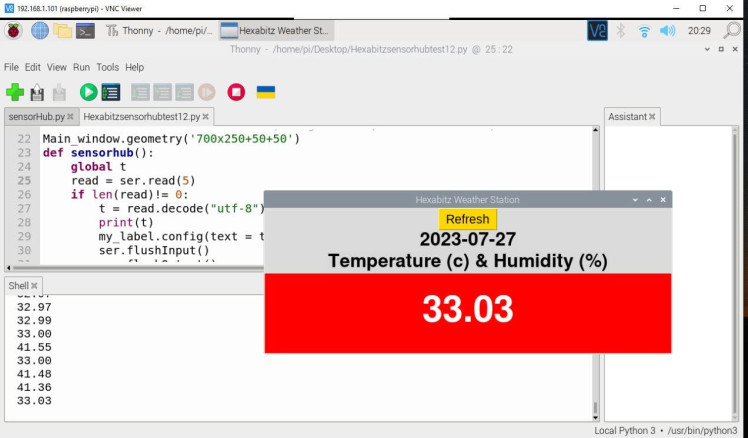Screen dimensions: 748x438
Task: Open the View menu
Action: pyautogui.click(x=56, y=67)
